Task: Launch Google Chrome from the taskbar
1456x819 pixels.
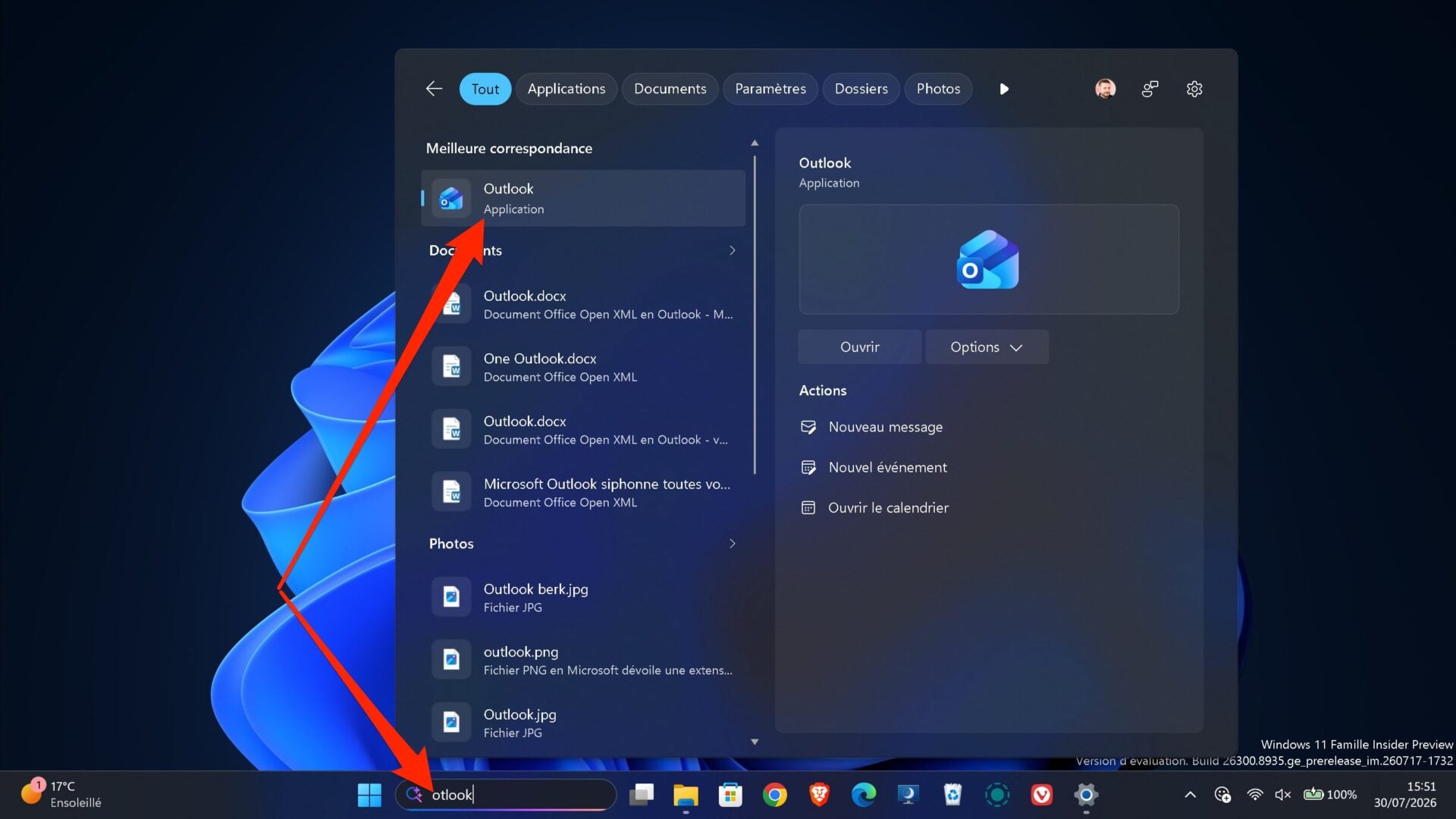Action: [x=774, y=794]
